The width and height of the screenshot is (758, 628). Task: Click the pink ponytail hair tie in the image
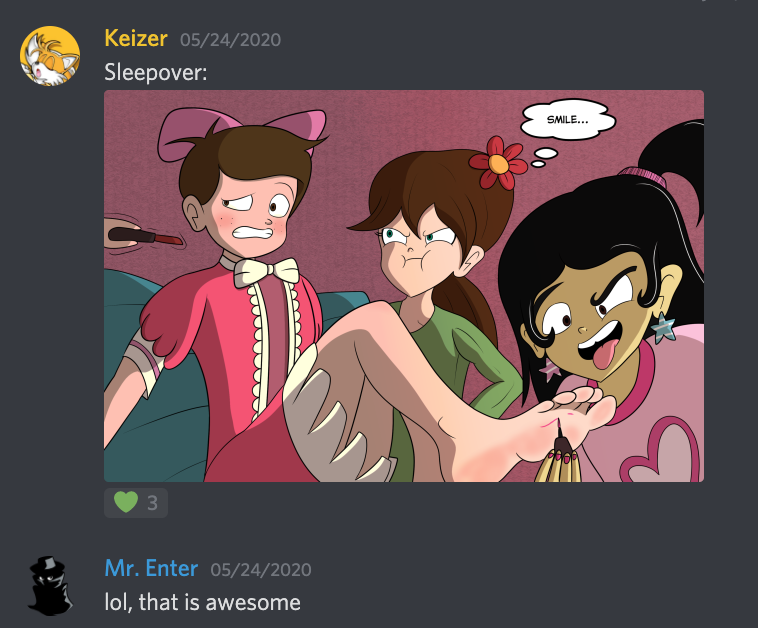[x=644, y=176]
